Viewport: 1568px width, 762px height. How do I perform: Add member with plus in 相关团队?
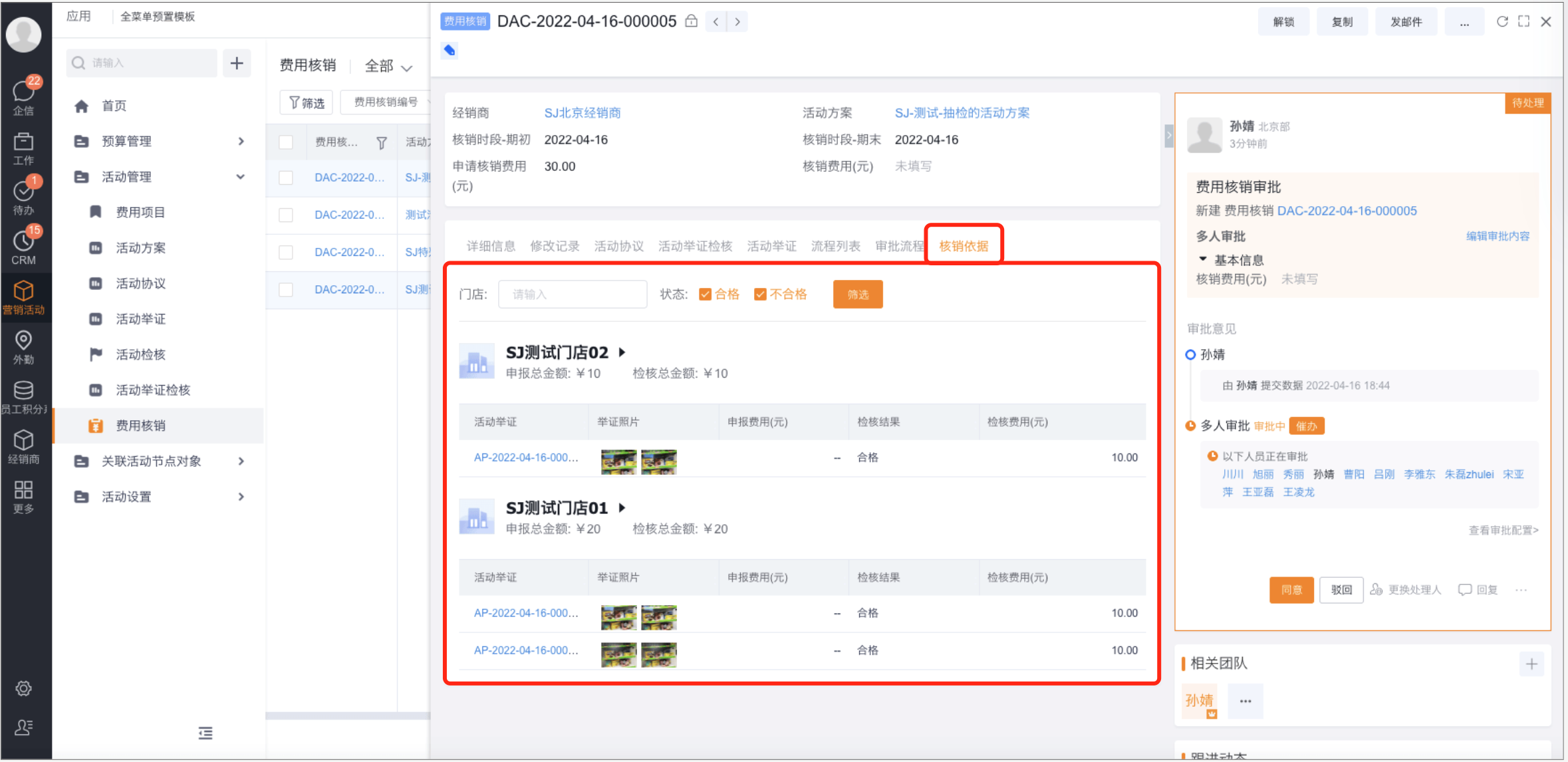tap(1531, 664)
